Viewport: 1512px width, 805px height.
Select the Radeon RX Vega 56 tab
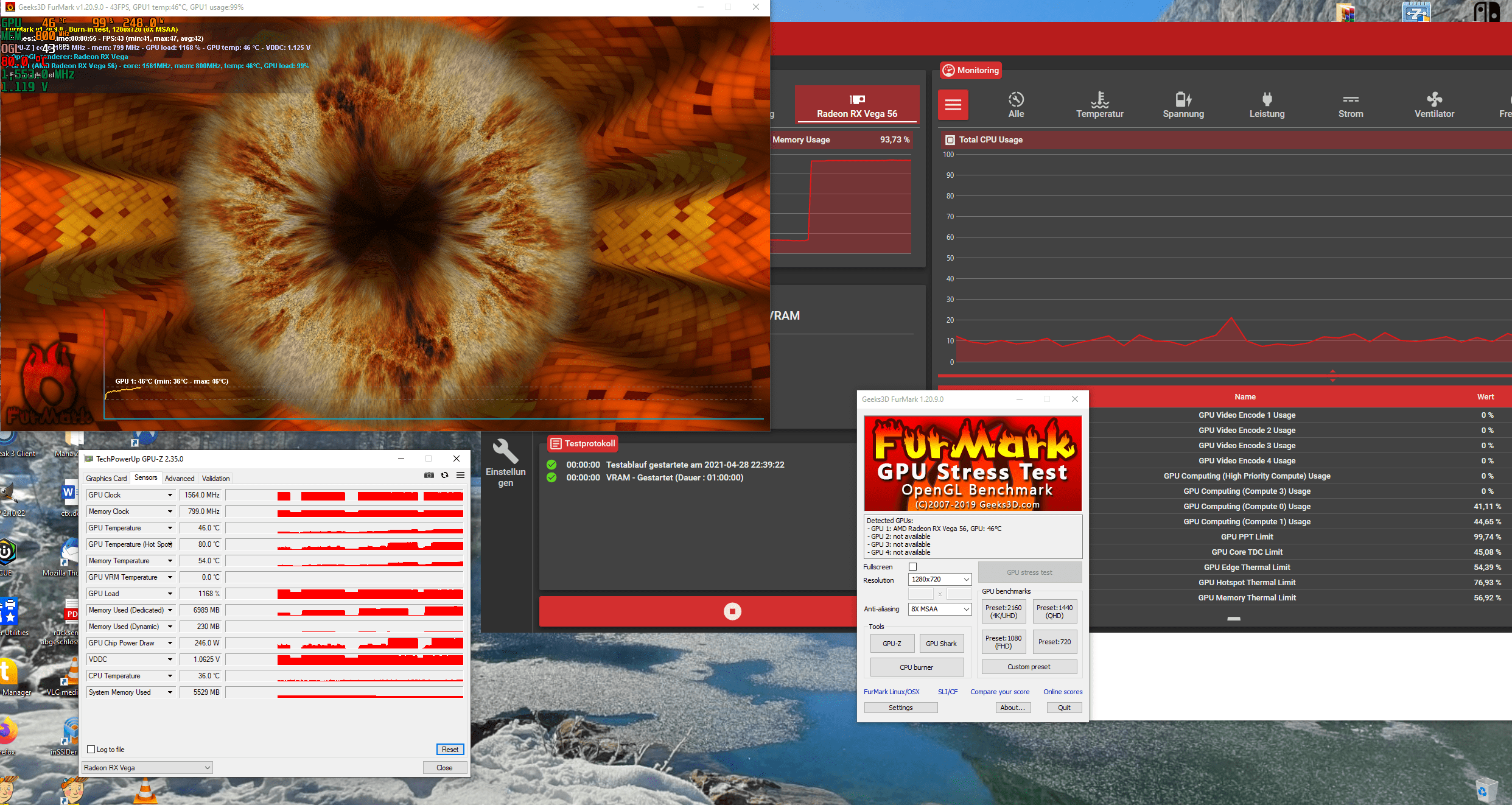[x=857, y=105]
